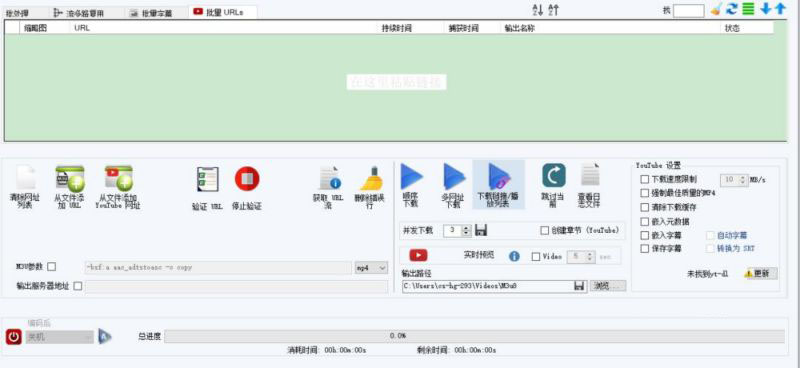Check the 强制最佳质量的MP4 checkbox
This screenshot has height=368, width=800.
(645, 193)
